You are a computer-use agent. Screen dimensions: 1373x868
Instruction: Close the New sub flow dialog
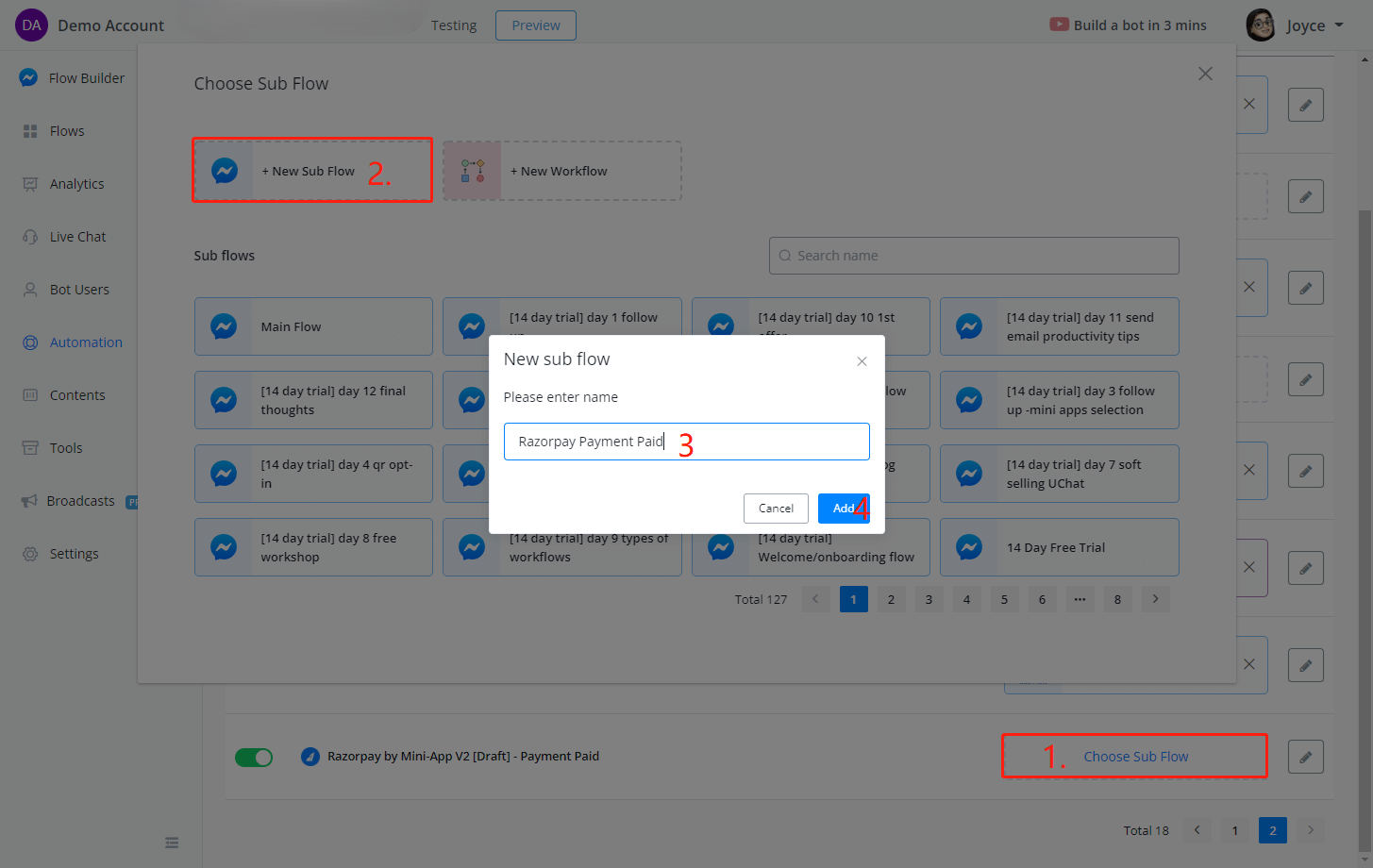click(862, 361)
